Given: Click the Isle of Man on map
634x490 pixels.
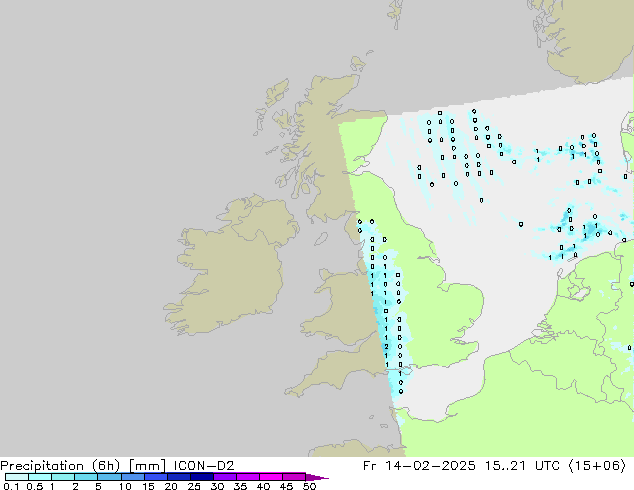Looking at the screenshot, I should point(321,239).
